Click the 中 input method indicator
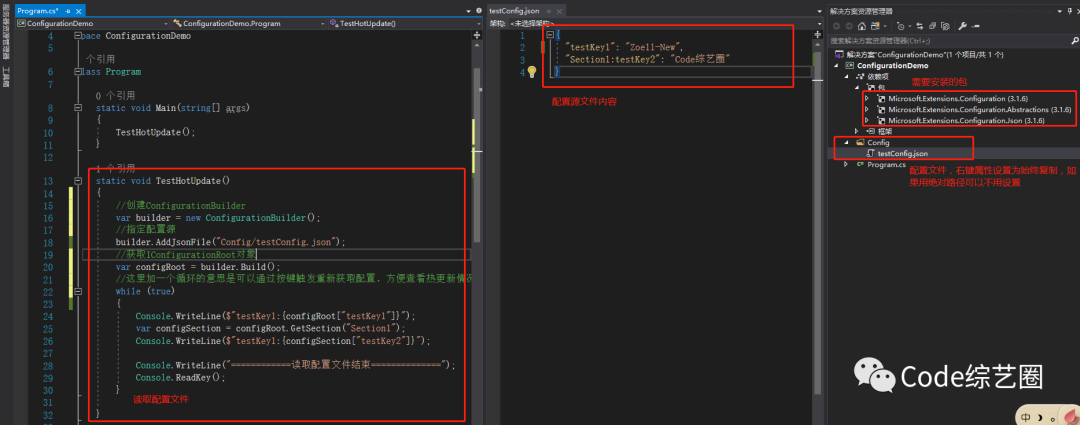Screen dimensions: 1080x425 coord(1026,417)
